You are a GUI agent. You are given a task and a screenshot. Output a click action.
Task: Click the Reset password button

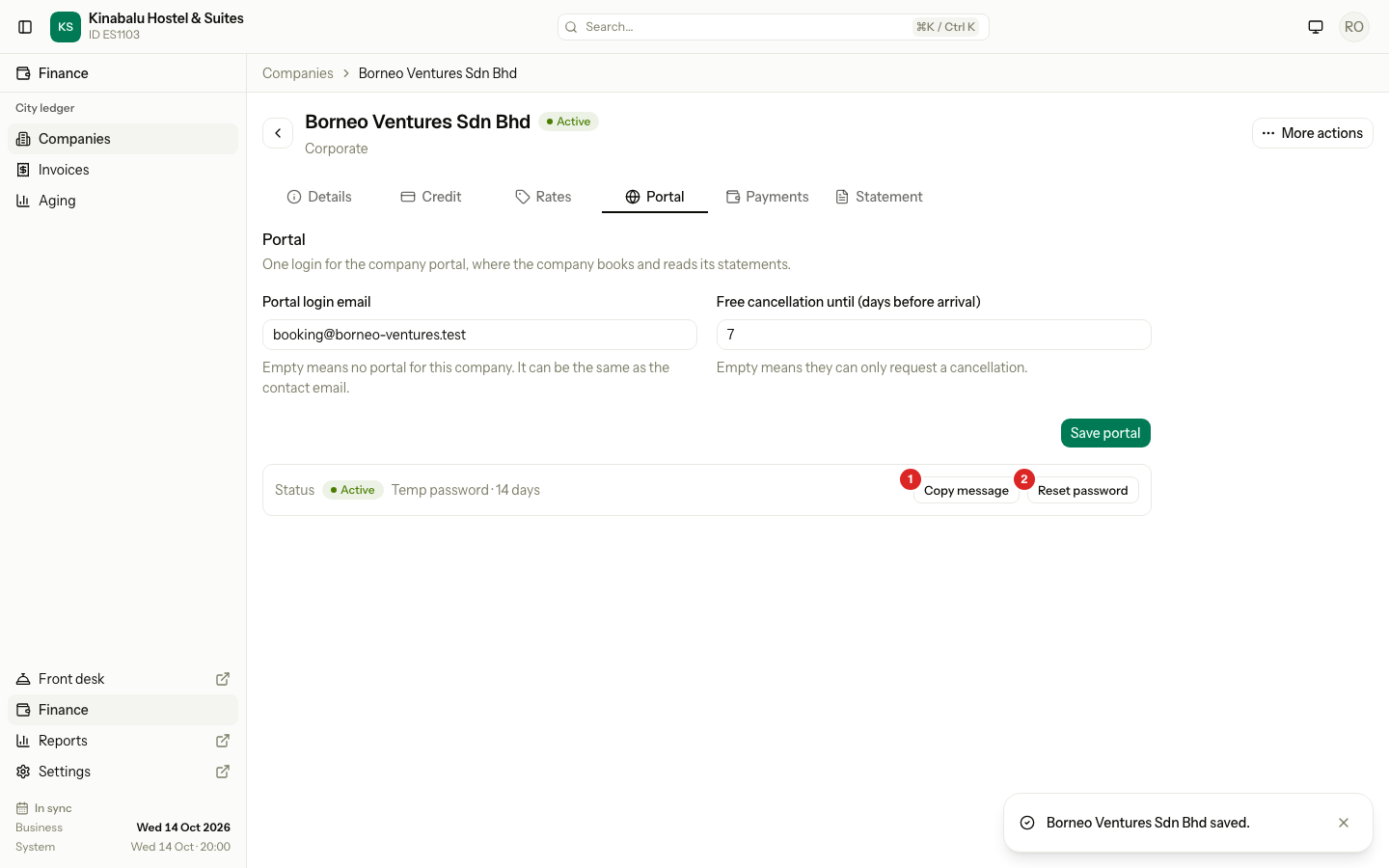1083,490
